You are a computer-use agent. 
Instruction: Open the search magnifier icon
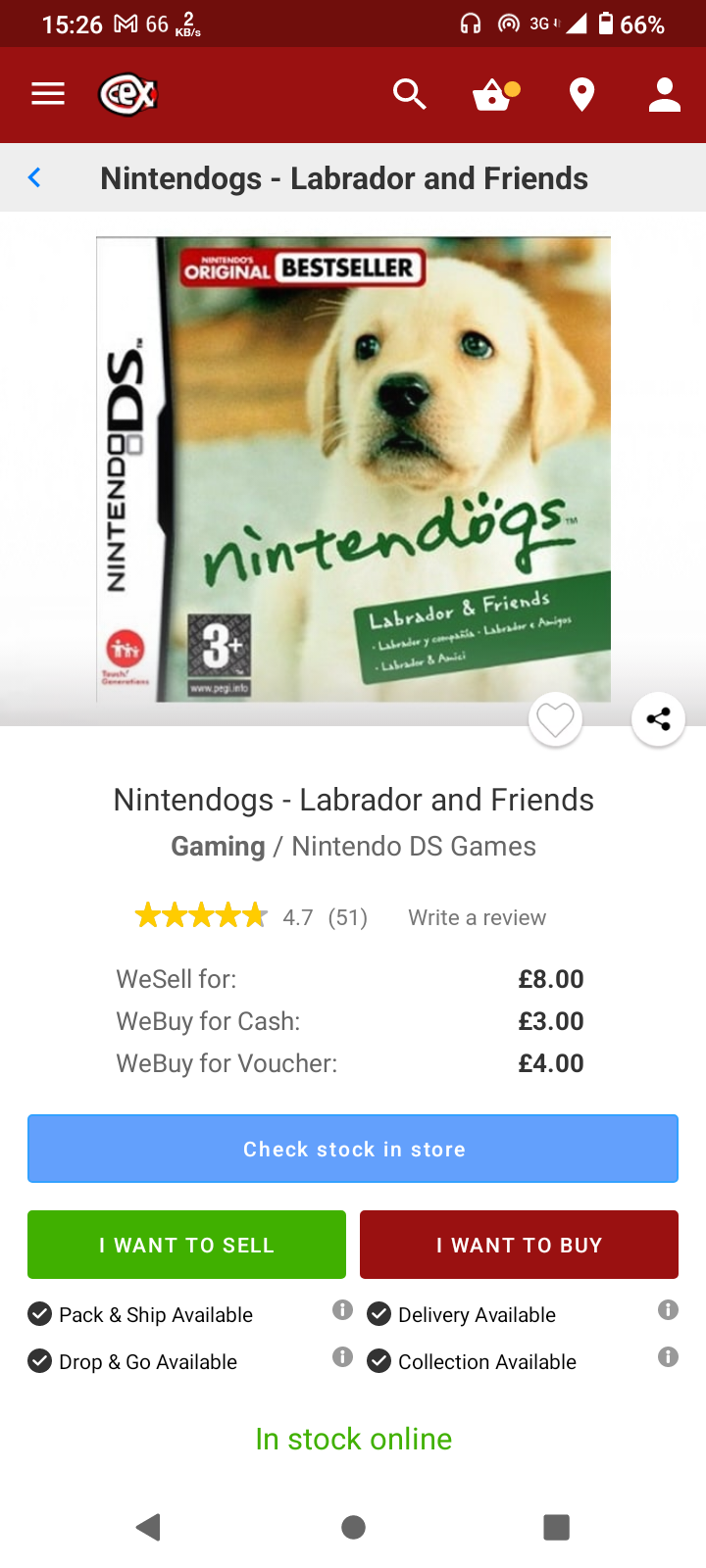tap(409, 94)
